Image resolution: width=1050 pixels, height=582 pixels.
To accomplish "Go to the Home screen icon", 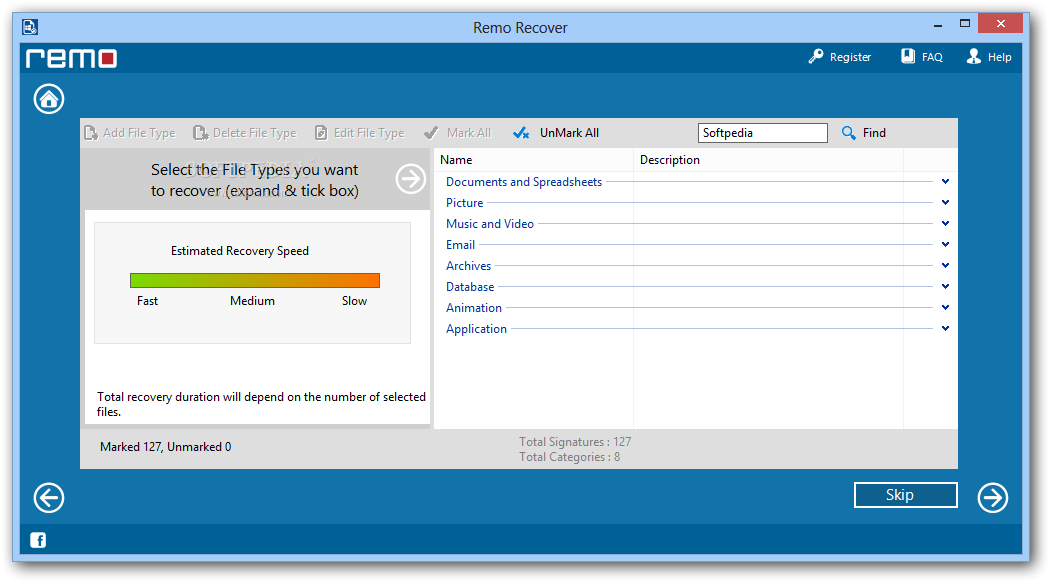I will (x=49, y=99).
